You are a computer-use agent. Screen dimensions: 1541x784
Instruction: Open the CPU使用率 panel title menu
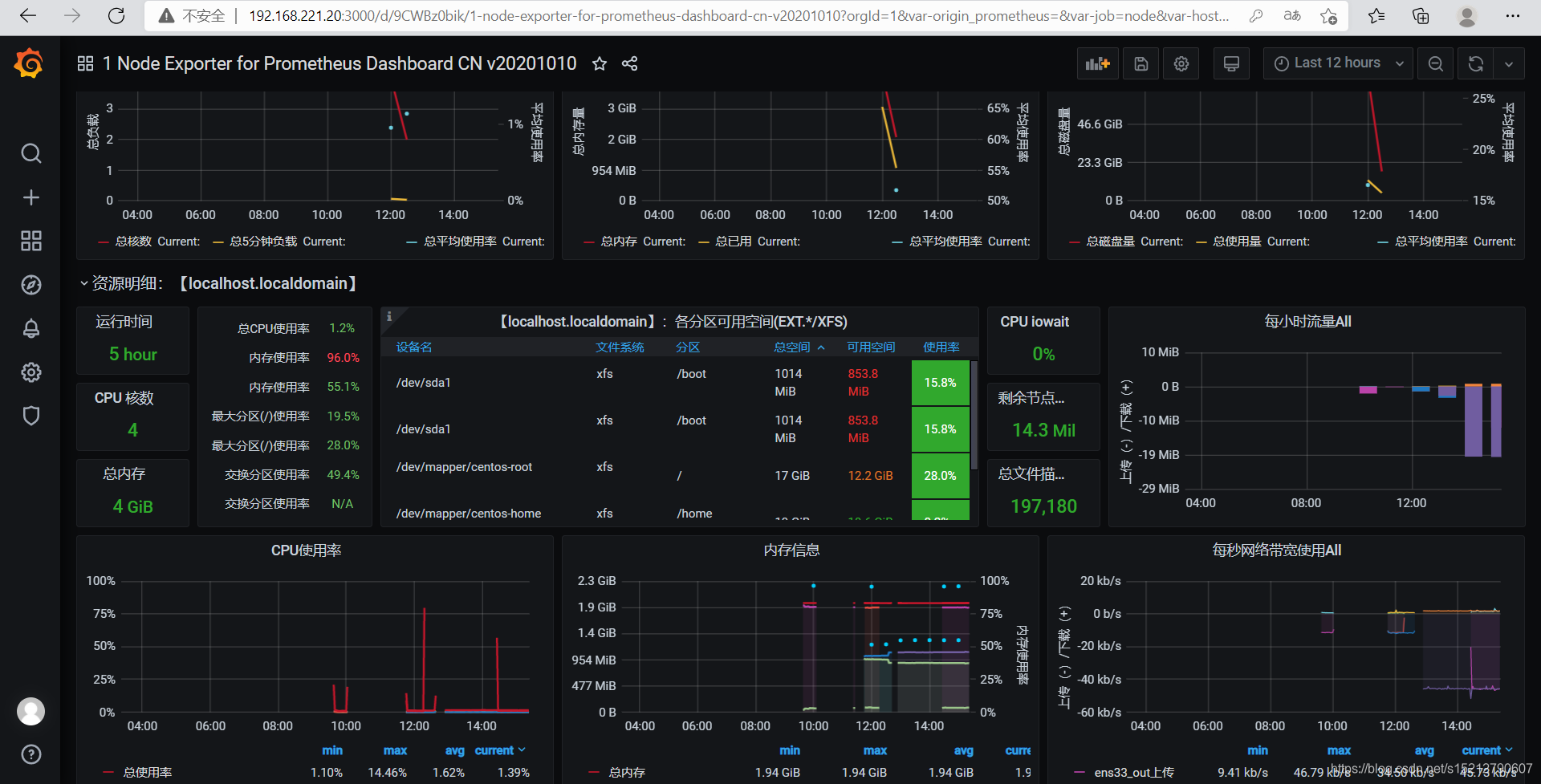[307, 550]
